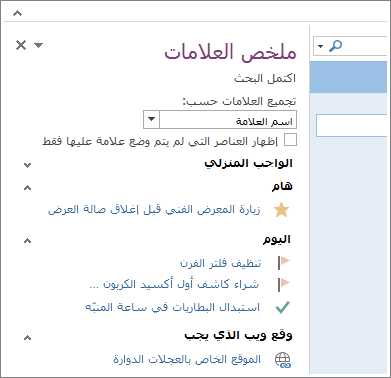This screenshot has width=391, height=378.
Task: Expand the 'الواجب المنزلي' group
Action: pyautogui.click(x=28, y=165)
